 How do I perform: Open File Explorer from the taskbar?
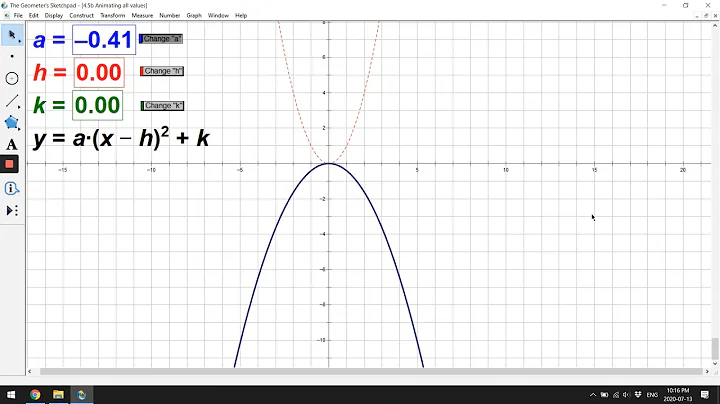click(x=58, y=395)
